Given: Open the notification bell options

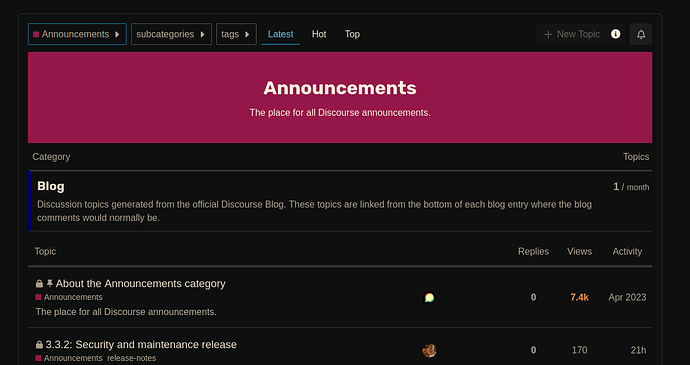Looking at the screenshot, I should [x=641, y=34].
